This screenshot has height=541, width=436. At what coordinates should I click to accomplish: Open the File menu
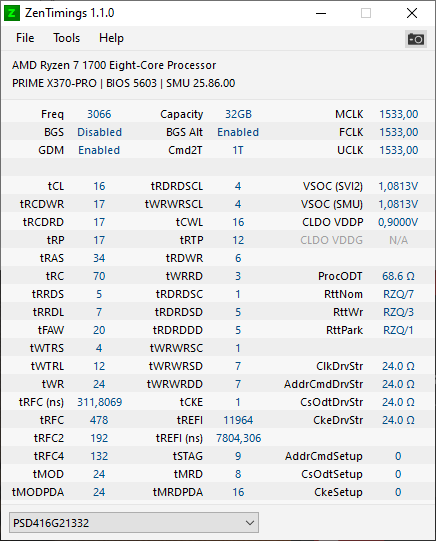(x=25, y=38)
